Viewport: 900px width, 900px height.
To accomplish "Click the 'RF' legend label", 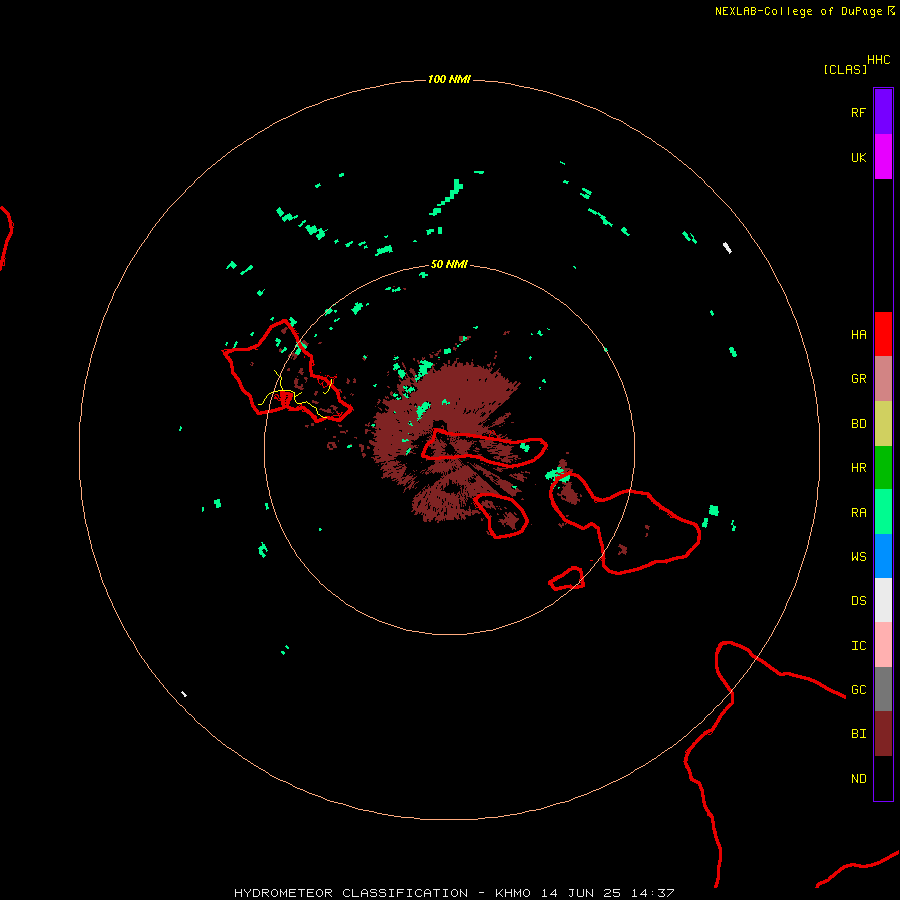I will (x=858, y=112).
